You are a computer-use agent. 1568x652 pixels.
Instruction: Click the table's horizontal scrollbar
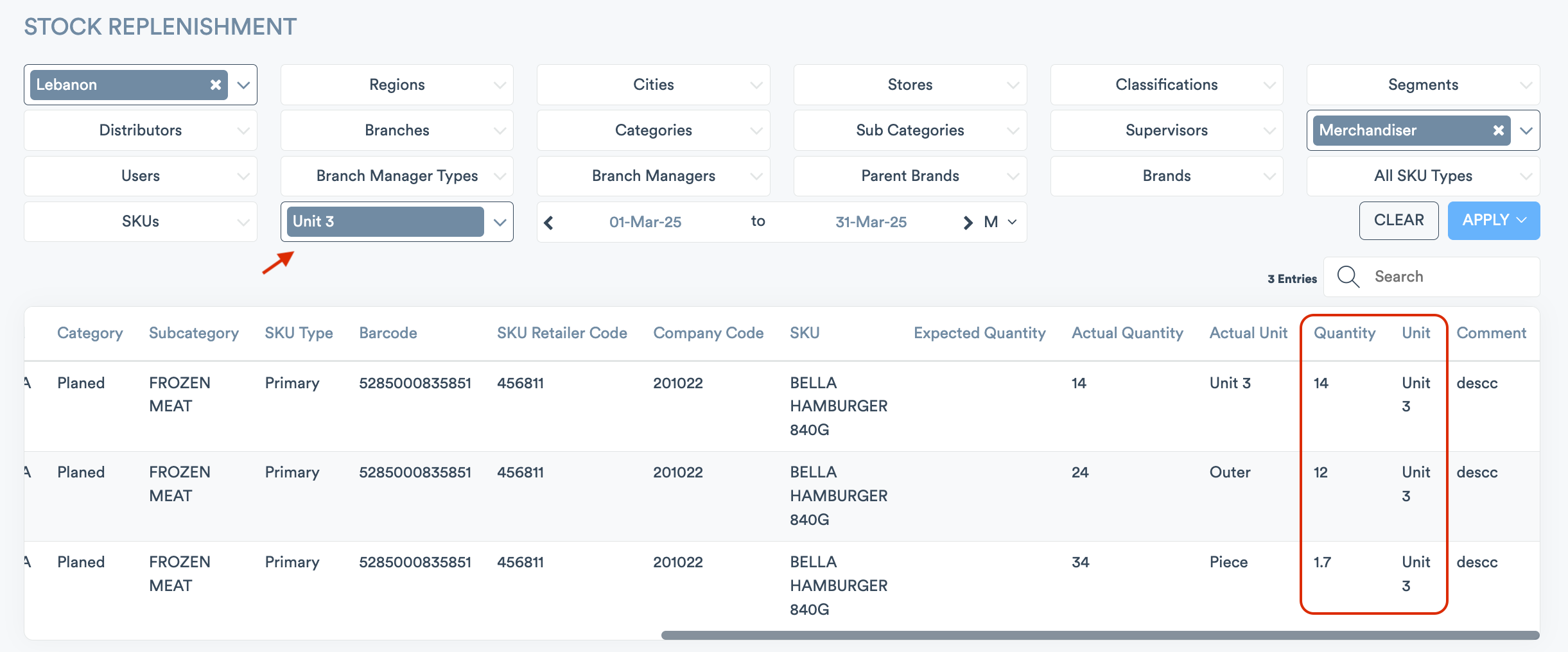(x=1092, y=635)
